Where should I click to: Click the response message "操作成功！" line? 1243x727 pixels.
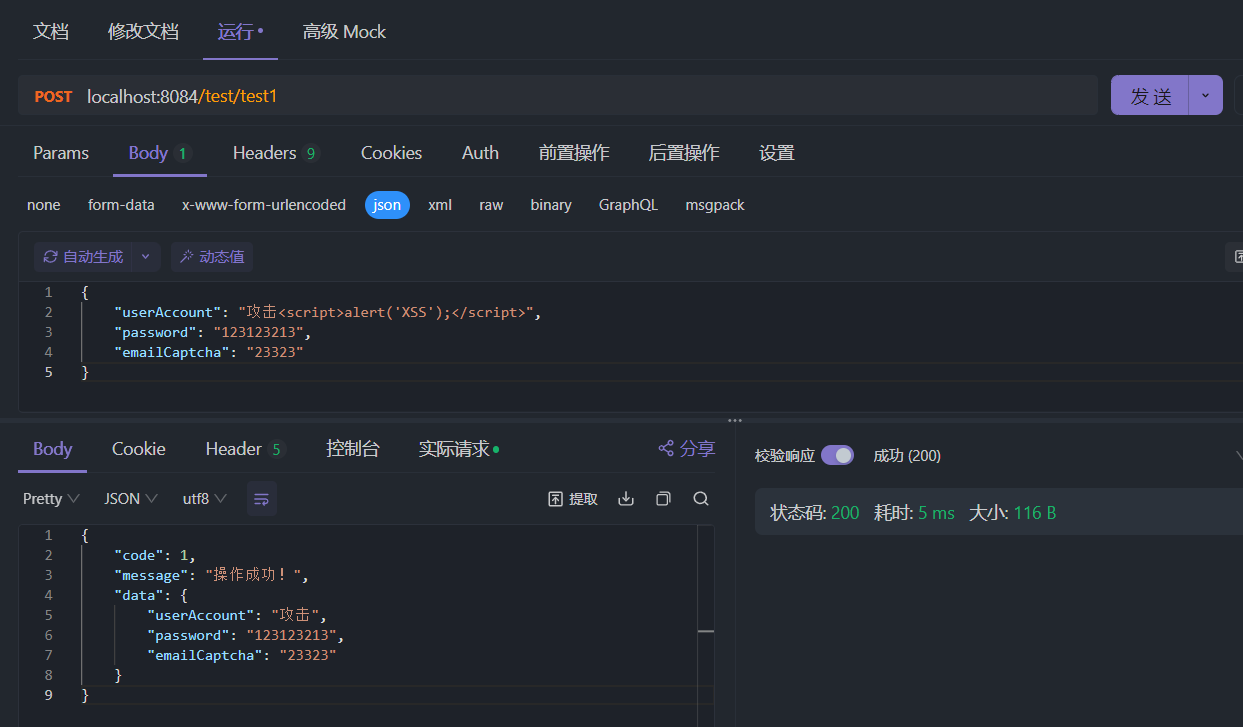tap(212, 575)
